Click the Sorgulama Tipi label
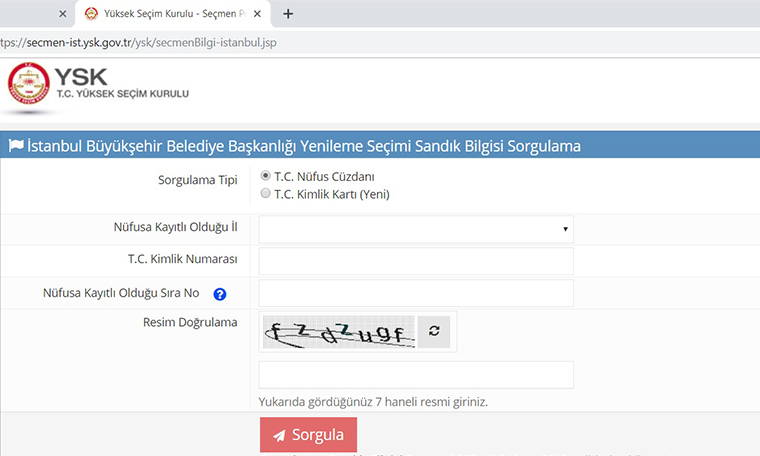Image resolution: width=760 pixels, height=456 pixels. [197, 180]
